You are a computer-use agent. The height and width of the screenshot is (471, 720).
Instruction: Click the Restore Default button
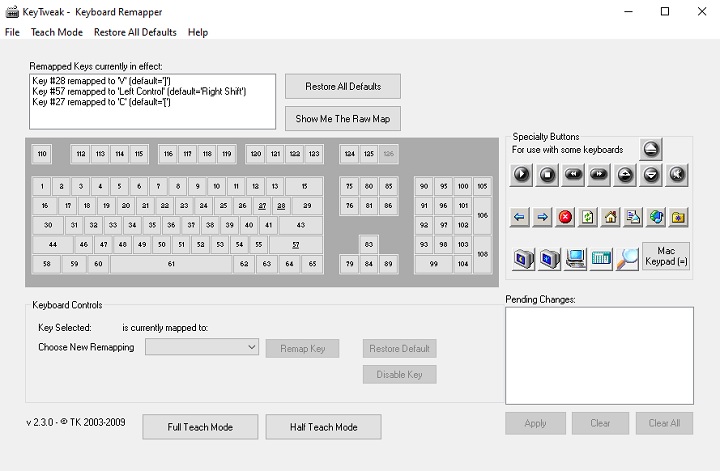[399, 348]
